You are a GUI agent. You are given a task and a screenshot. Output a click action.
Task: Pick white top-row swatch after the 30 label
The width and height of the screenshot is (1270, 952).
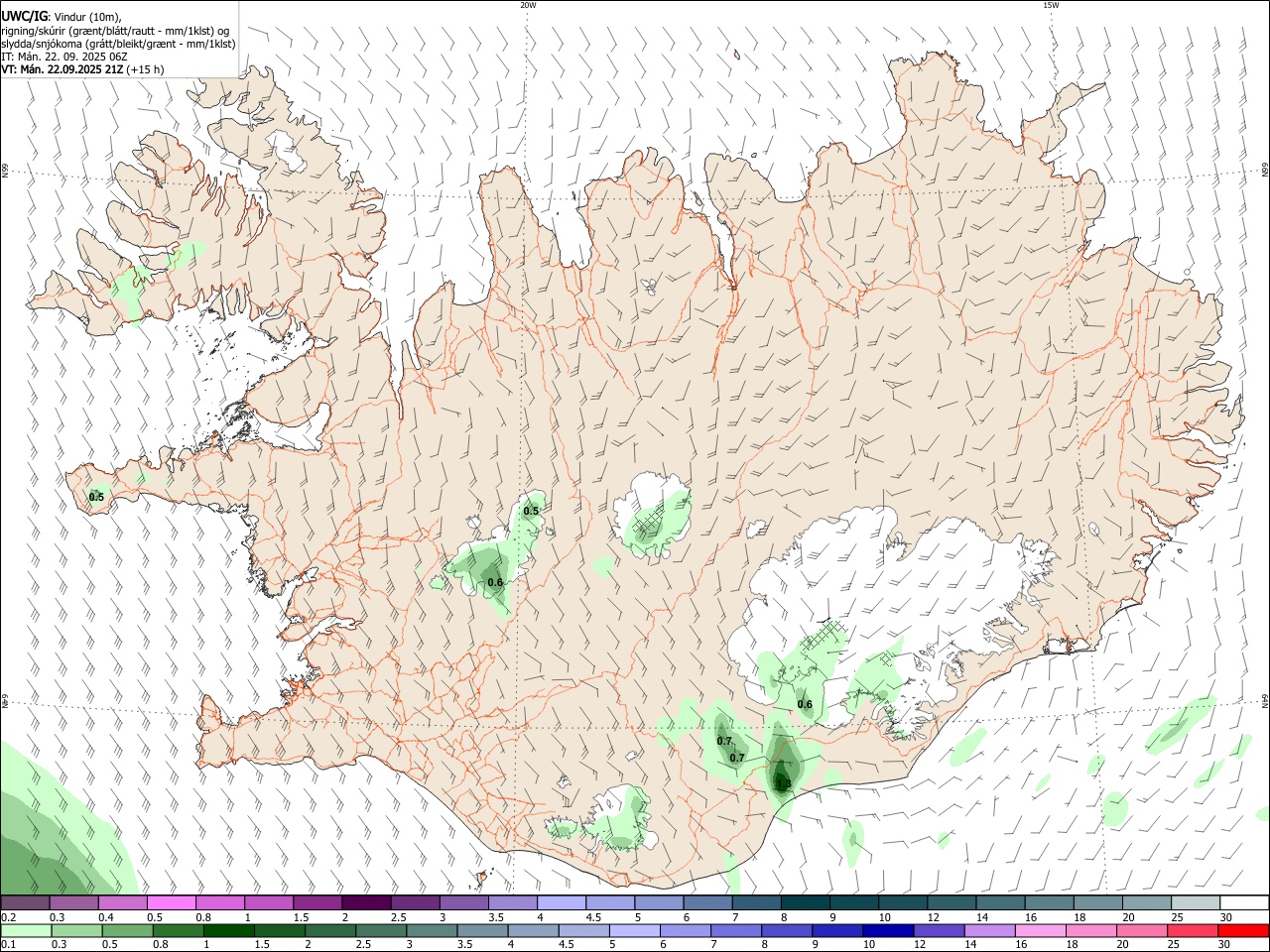[x=1245, y=902]
